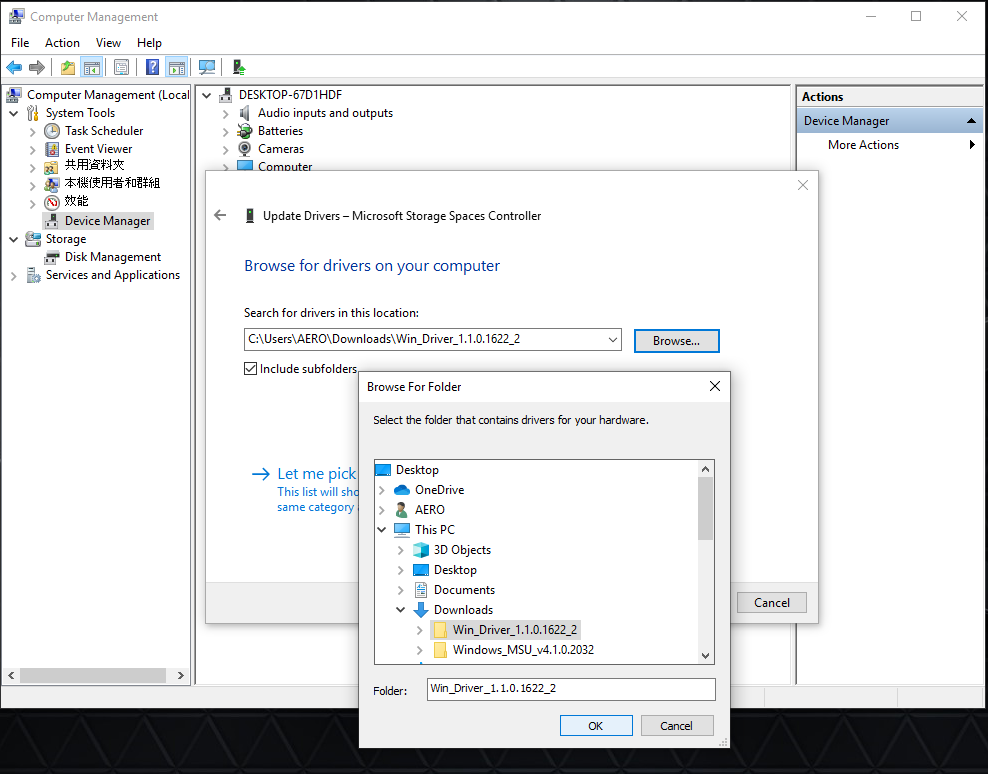This screenshot has height=774, width=988.
Task: Click the Scan for hardware changes icon
Action: [x=207, y=67]
